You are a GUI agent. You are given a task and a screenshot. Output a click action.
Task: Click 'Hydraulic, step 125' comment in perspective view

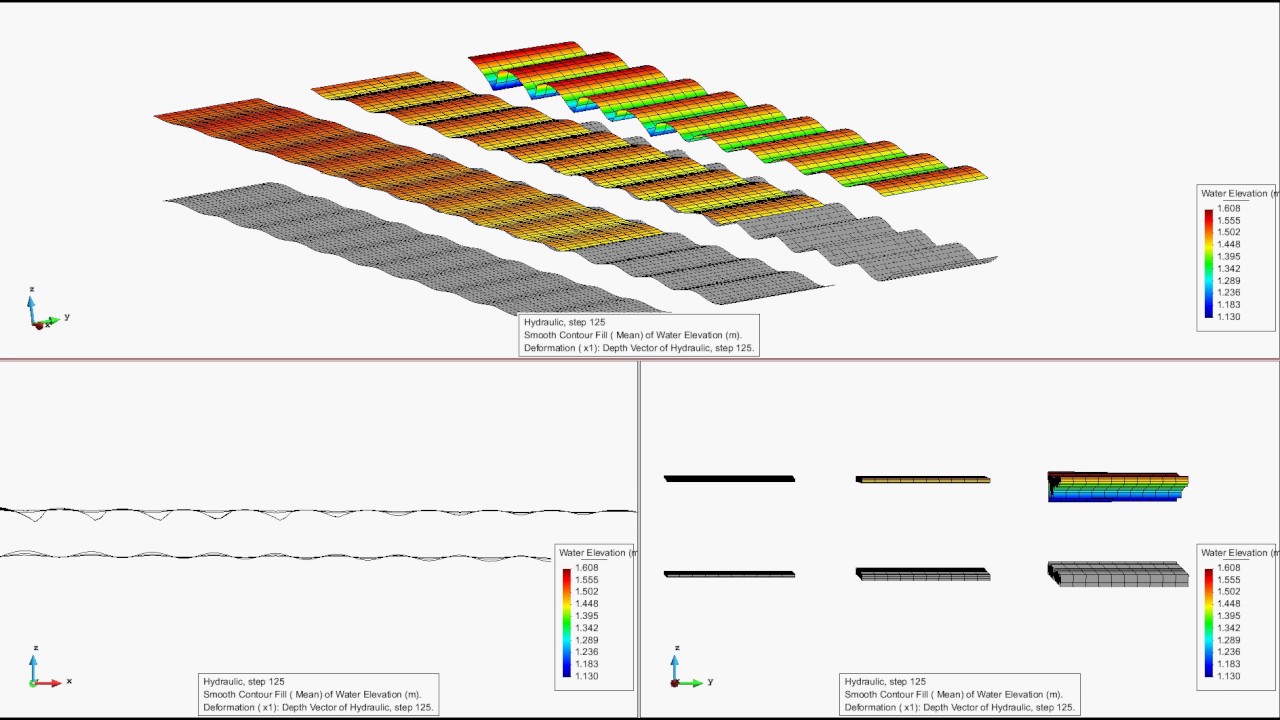564,323
